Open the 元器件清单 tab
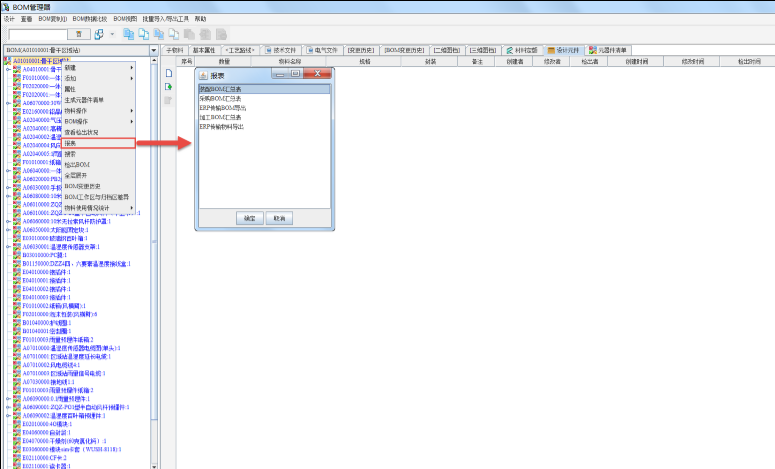This screenshot has height=469, width=775. click(x=611, y=49)
